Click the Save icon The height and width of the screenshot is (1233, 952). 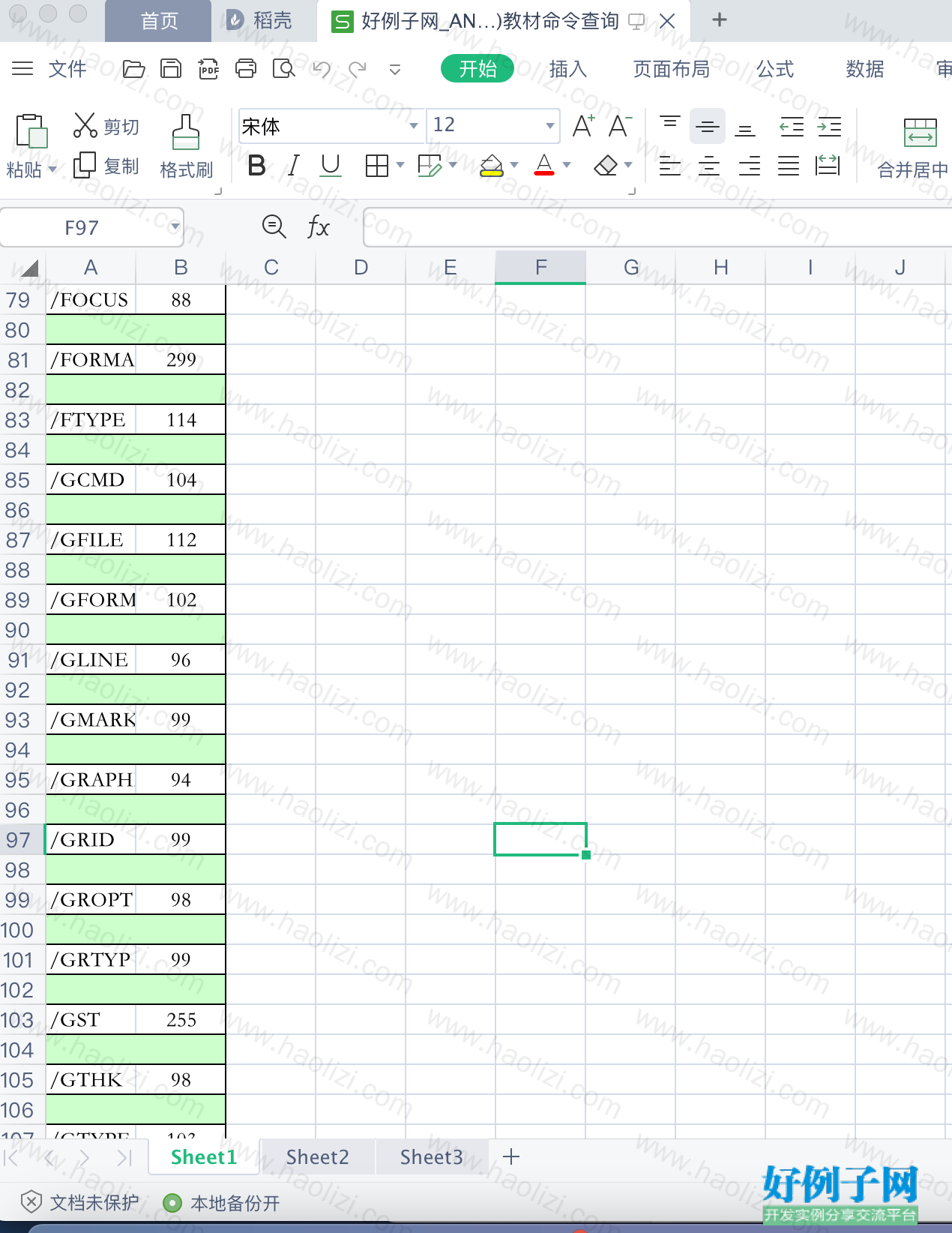point(171,69)
